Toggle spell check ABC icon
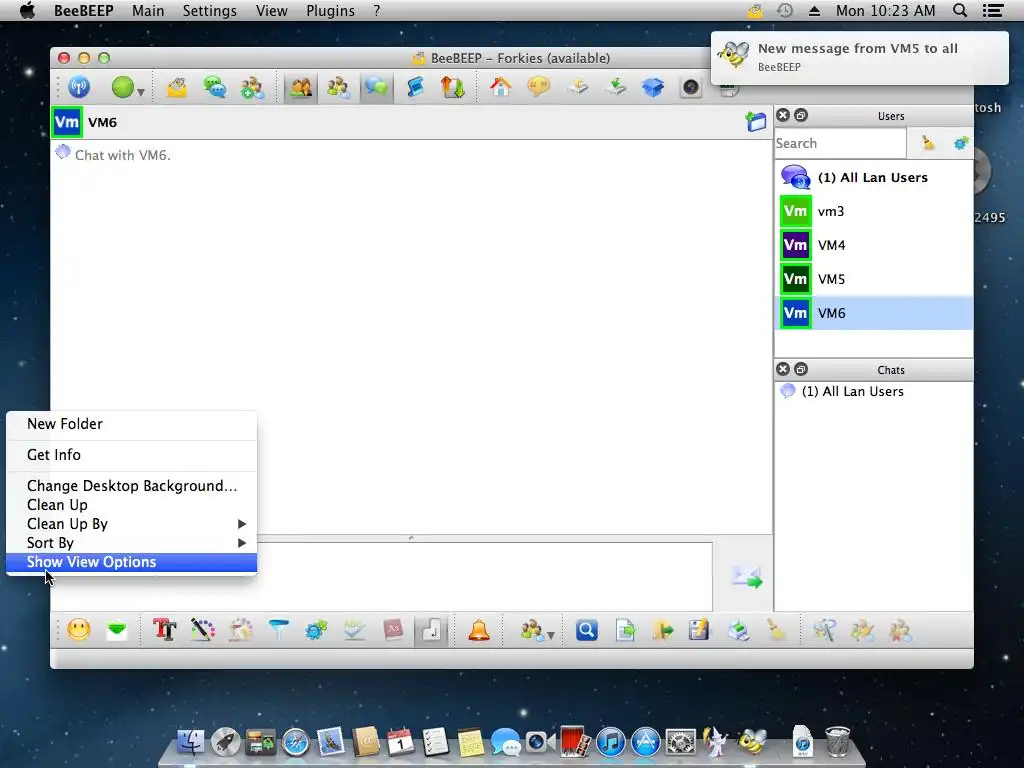This screenshot has height=768, width=1024. point(354,630)
